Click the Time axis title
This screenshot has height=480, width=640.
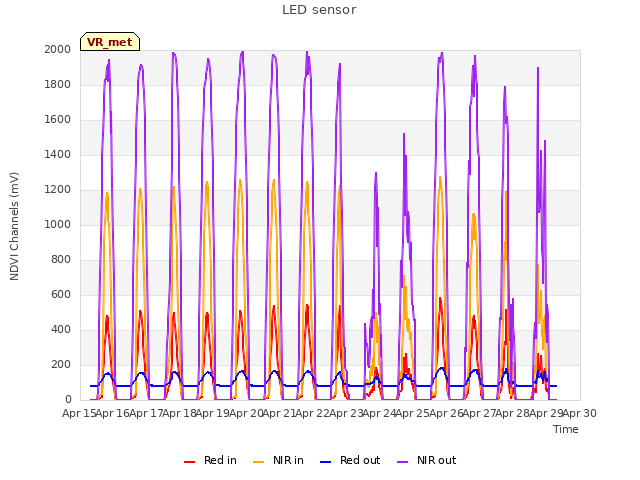click(566, 429)
